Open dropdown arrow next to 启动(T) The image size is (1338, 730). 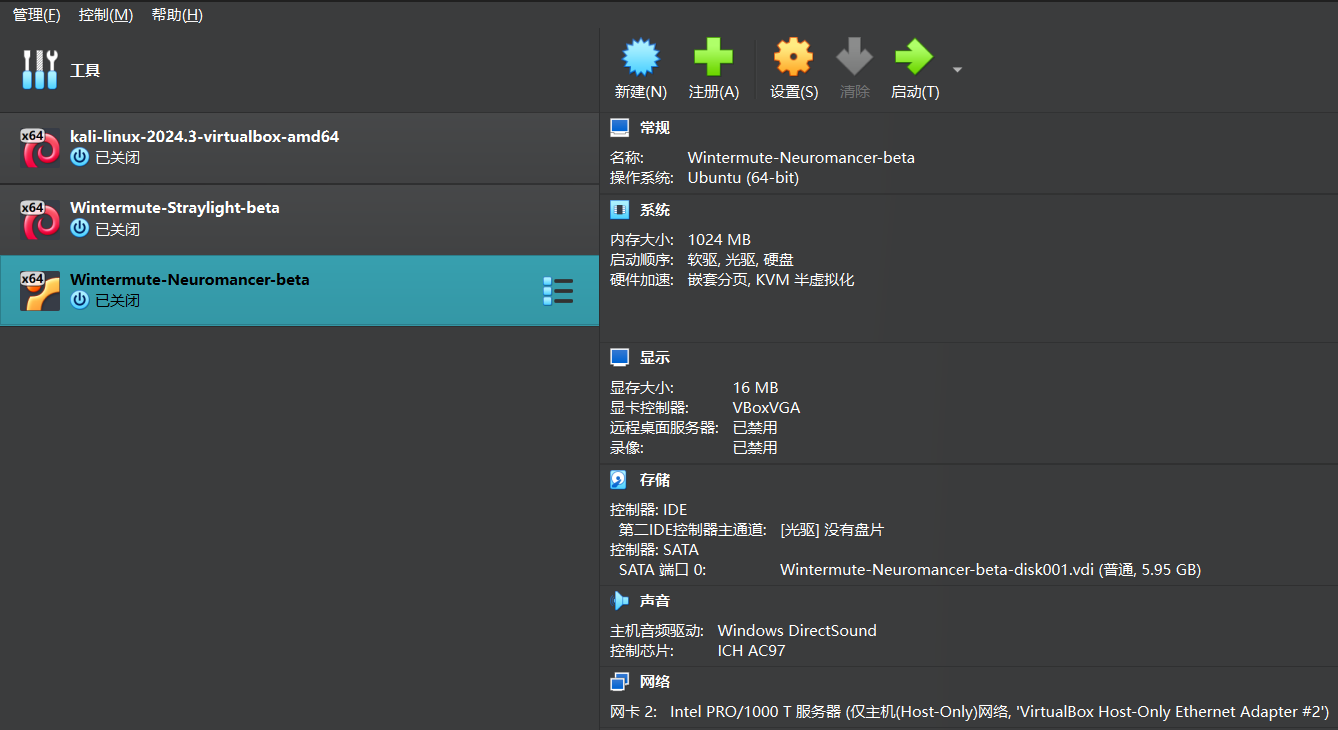click(x=957, y=70)
